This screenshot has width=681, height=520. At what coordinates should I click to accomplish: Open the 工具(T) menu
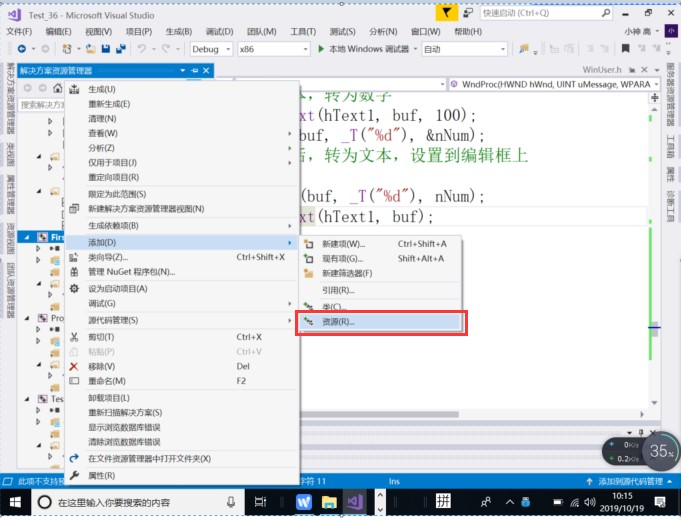click(303, 31)
